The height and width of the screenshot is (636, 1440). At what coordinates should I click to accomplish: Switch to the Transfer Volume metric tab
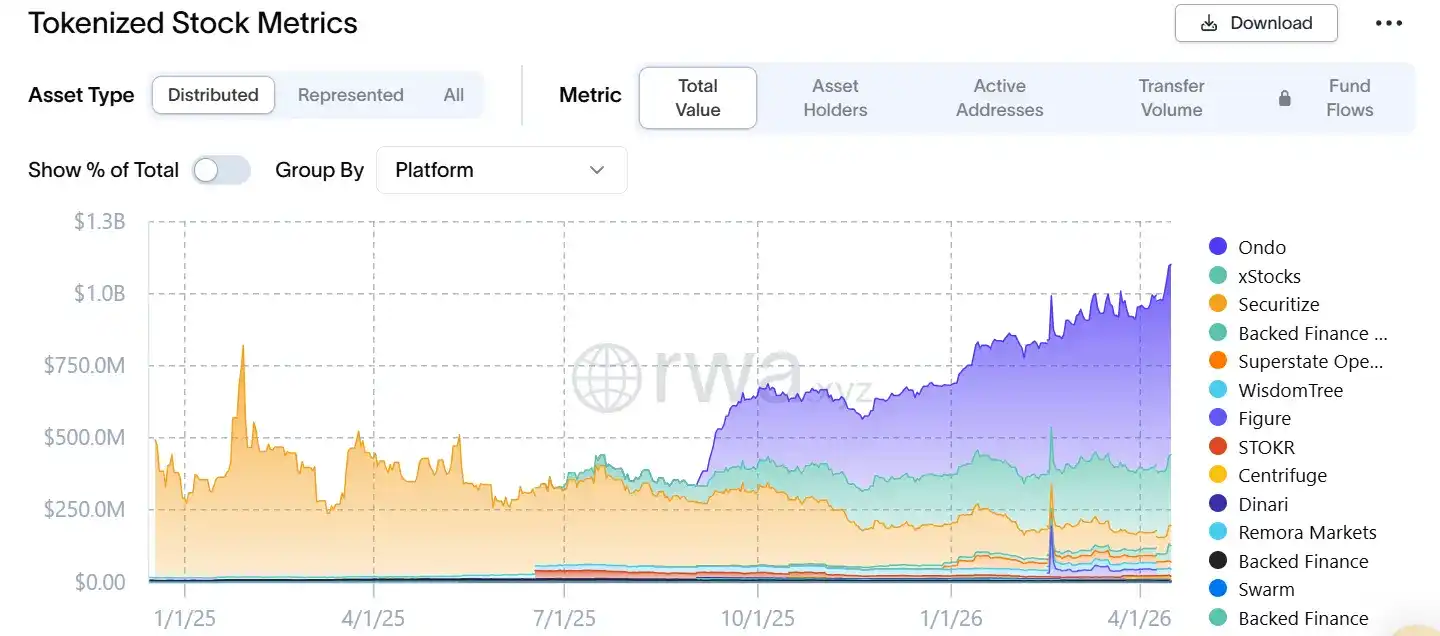1171,98
